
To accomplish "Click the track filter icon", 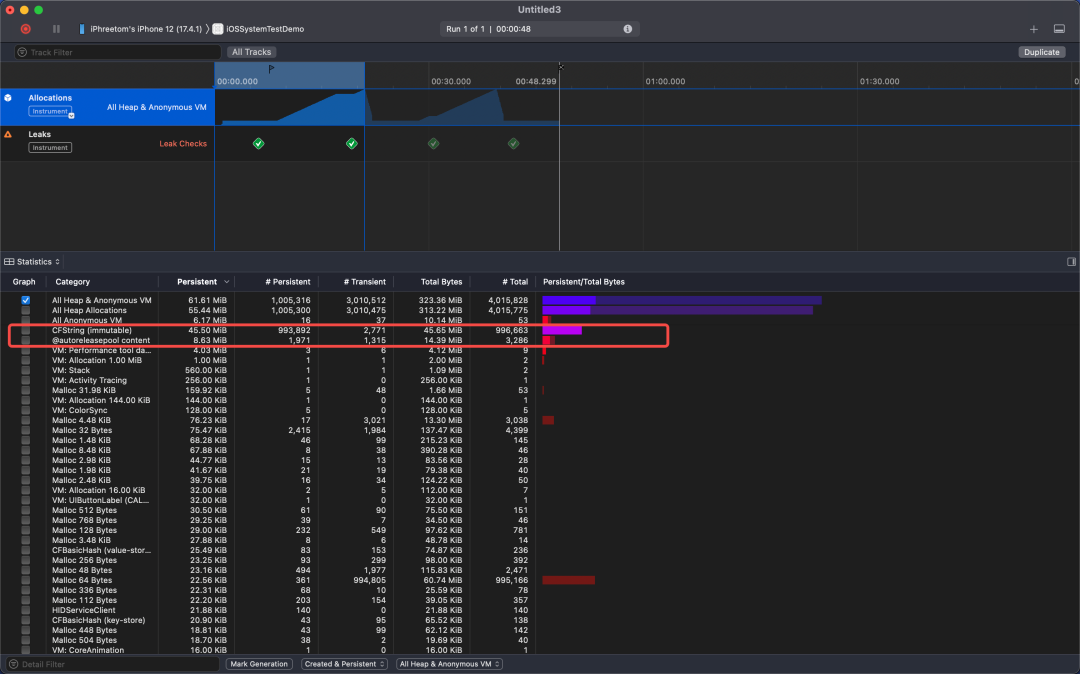I will (22, 52).
